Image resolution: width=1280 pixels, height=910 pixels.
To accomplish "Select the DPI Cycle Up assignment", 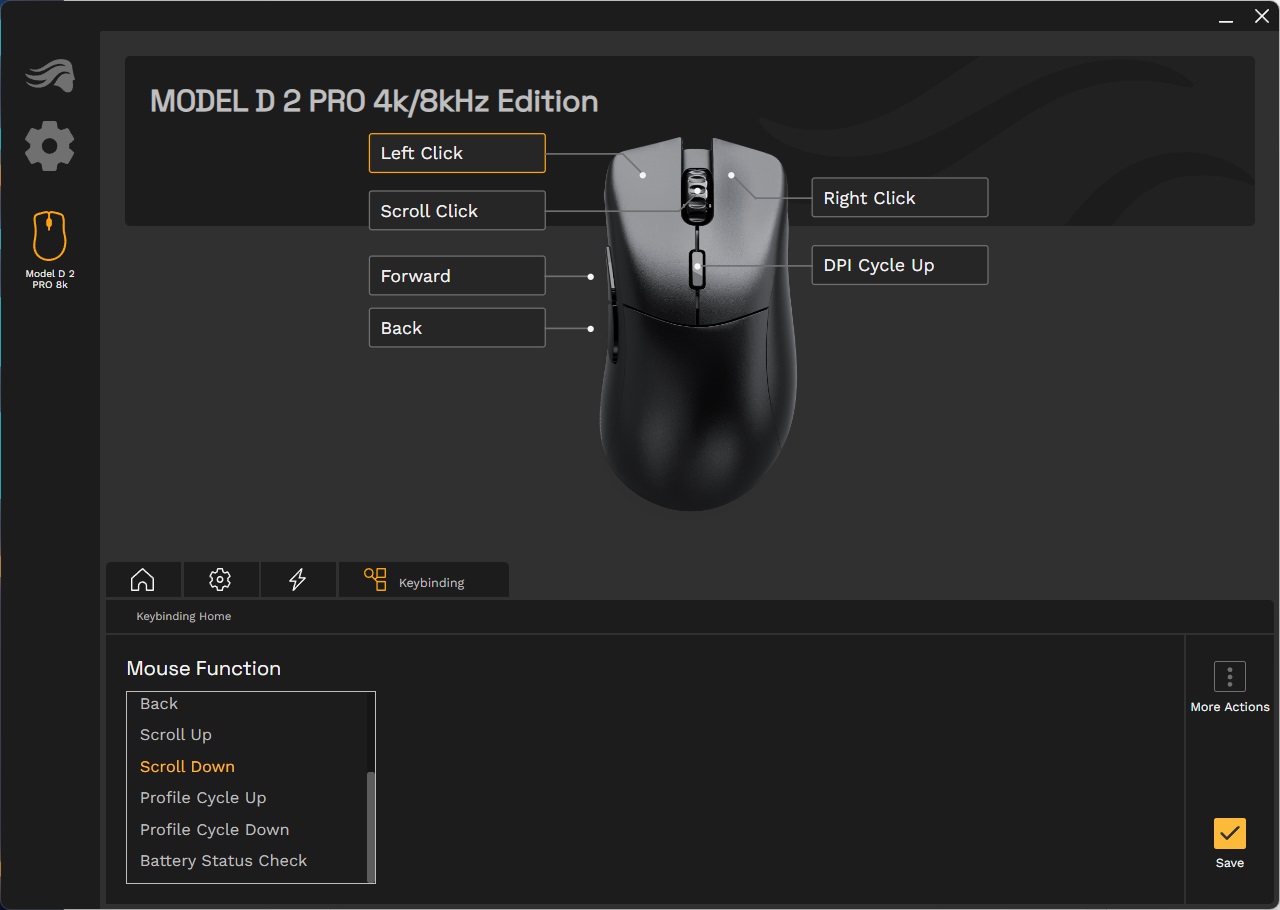I will pyautogui.click(x=899, y=266).
